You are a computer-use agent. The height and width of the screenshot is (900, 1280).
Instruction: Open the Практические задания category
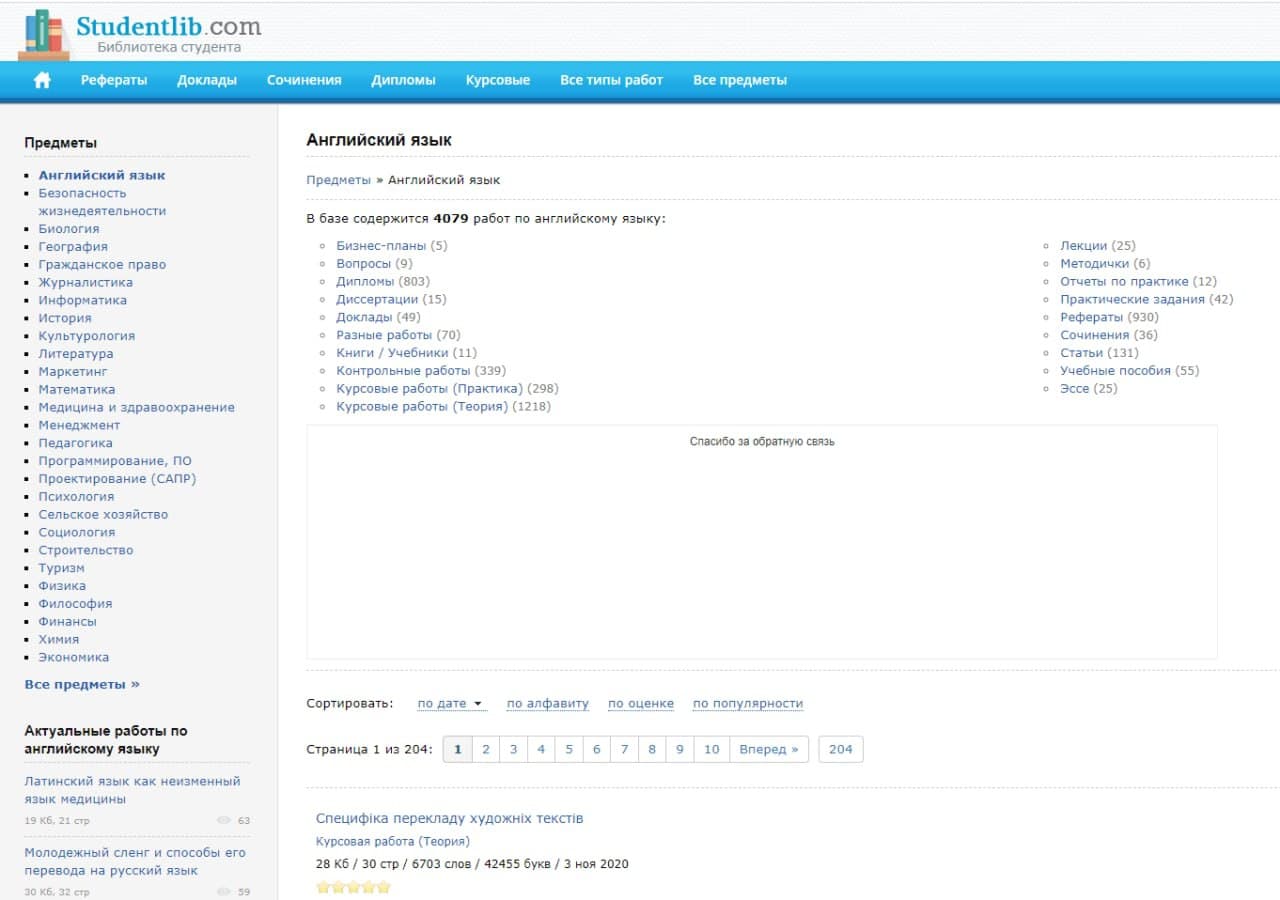1132,300
